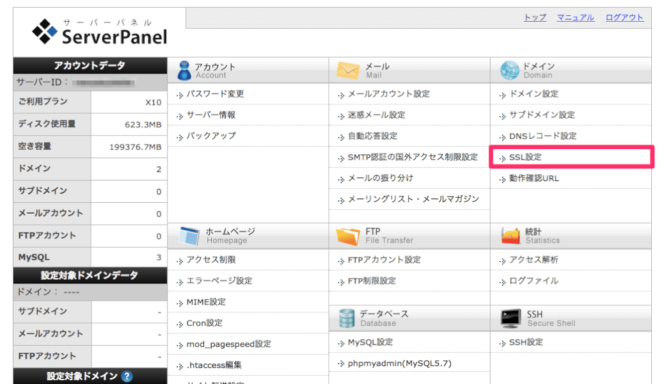The height and width of the screenshot is (384, 664).
Task: Open the マニュアル link
Action: point(575,18)
